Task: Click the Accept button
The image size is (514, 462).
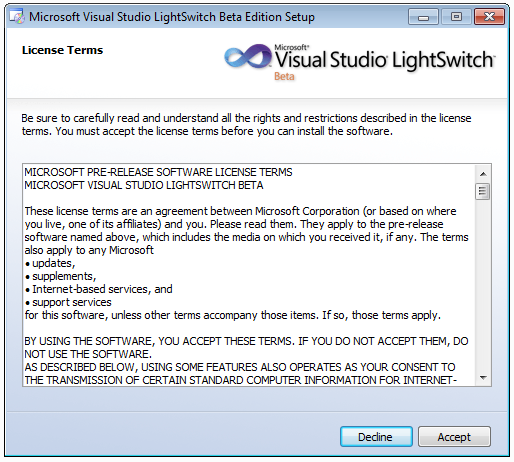Action: pyautogui.click(x=454, y=436)
